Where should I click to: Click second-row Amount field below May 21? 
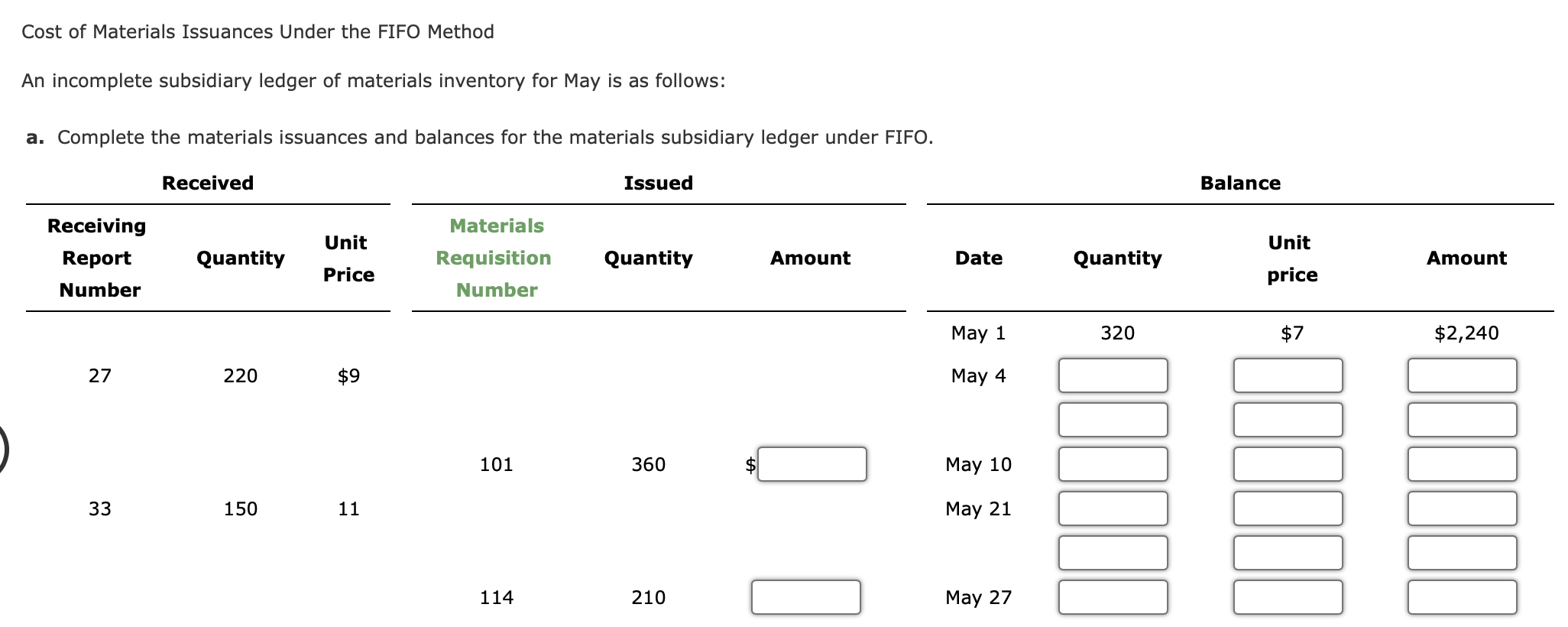pos(1462,553)
